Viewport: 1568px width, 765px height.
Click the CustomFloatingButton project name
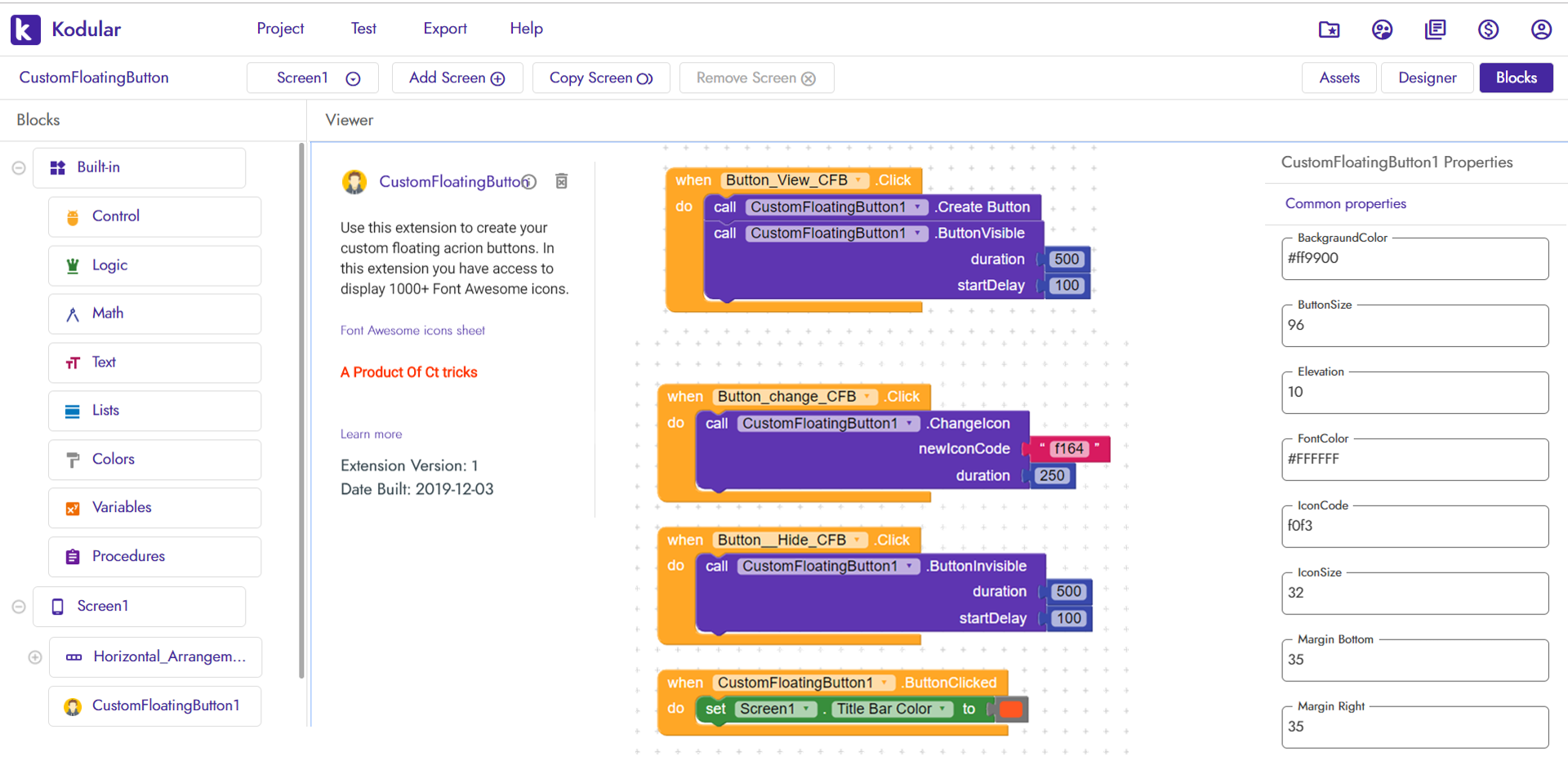[x=94, y=78]
